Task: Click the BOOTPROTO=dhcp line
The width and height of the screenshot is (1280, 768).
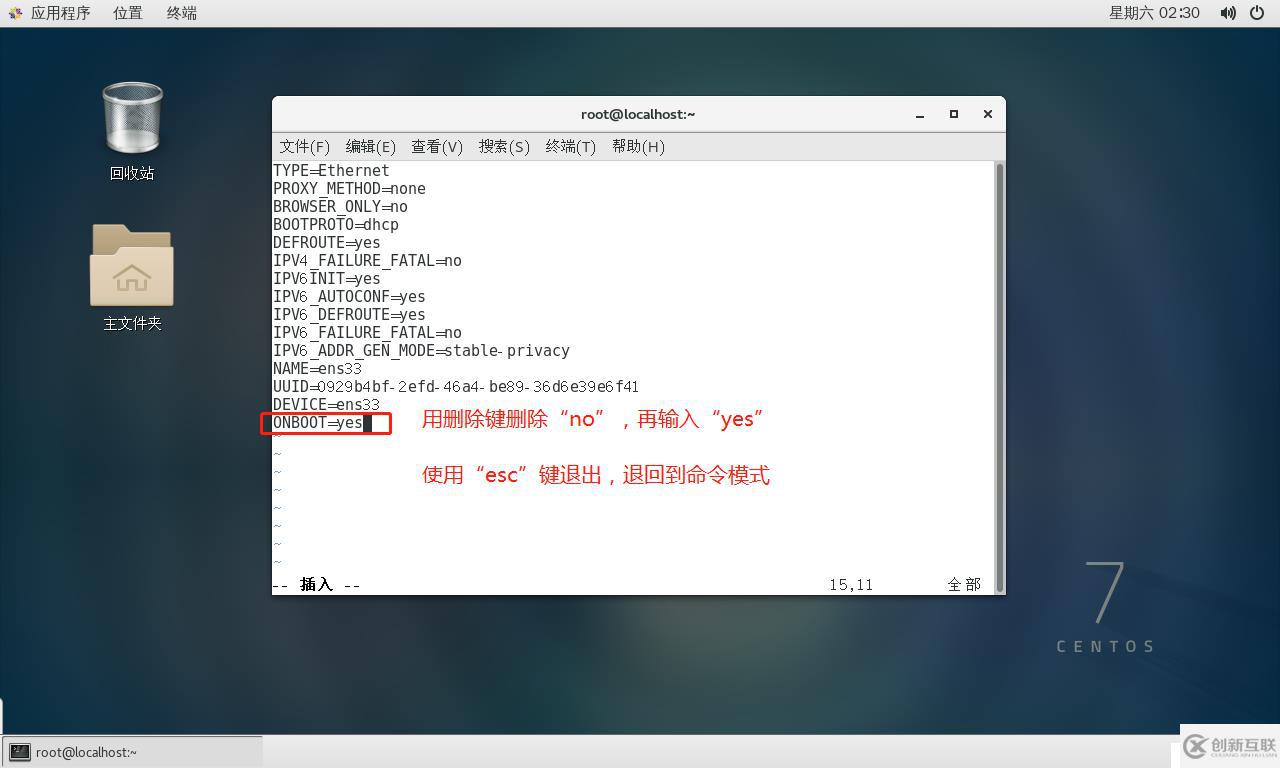Action: point(336,225)
